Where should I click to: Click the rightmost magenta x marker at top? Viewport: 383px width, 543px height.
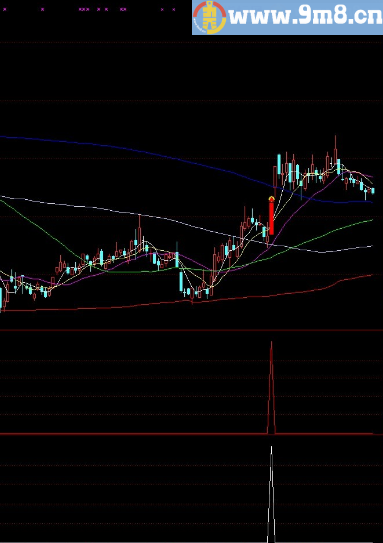tap(173, 10)
